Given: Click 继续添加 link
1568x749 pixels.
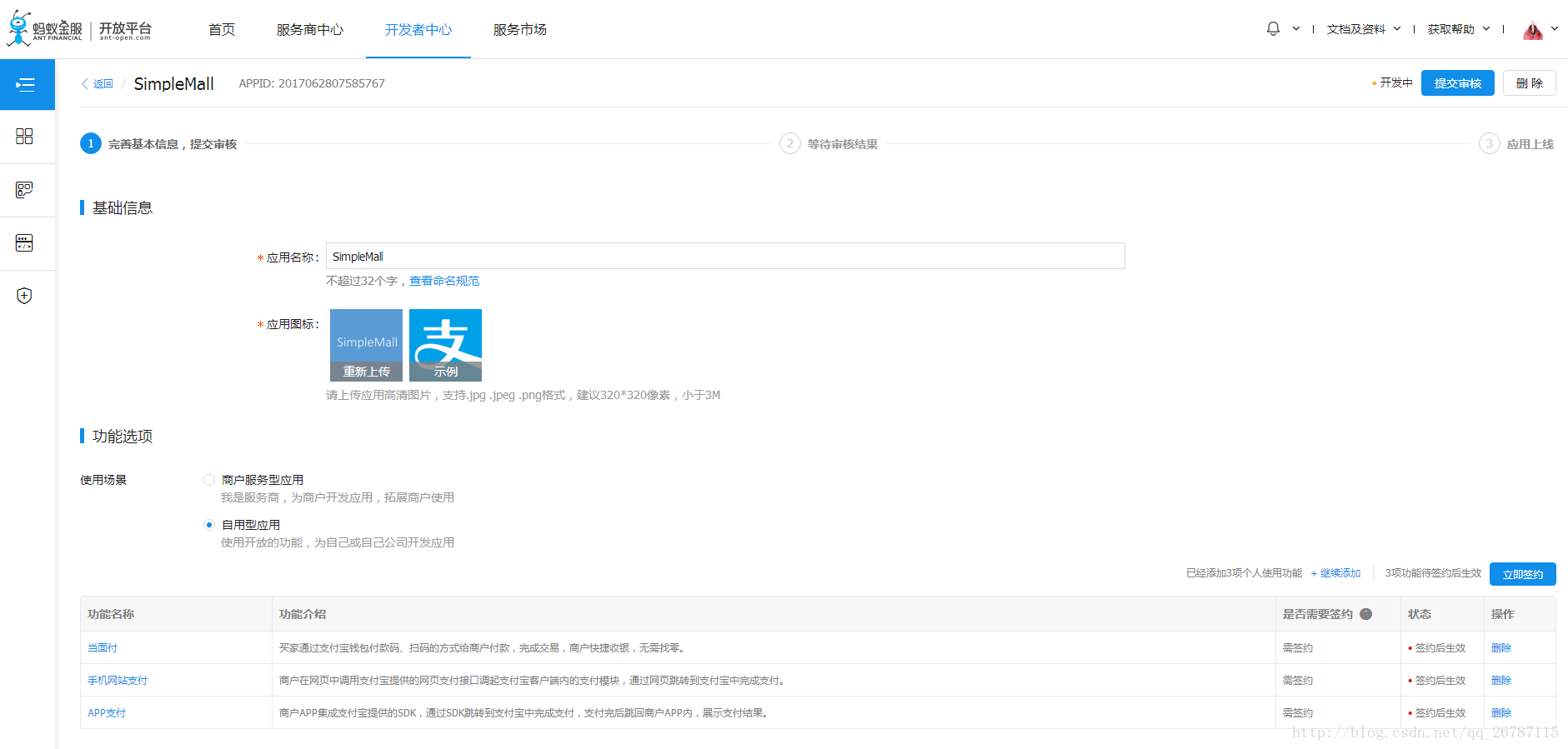Looking at the screenshot, I should click(1335, 573).
